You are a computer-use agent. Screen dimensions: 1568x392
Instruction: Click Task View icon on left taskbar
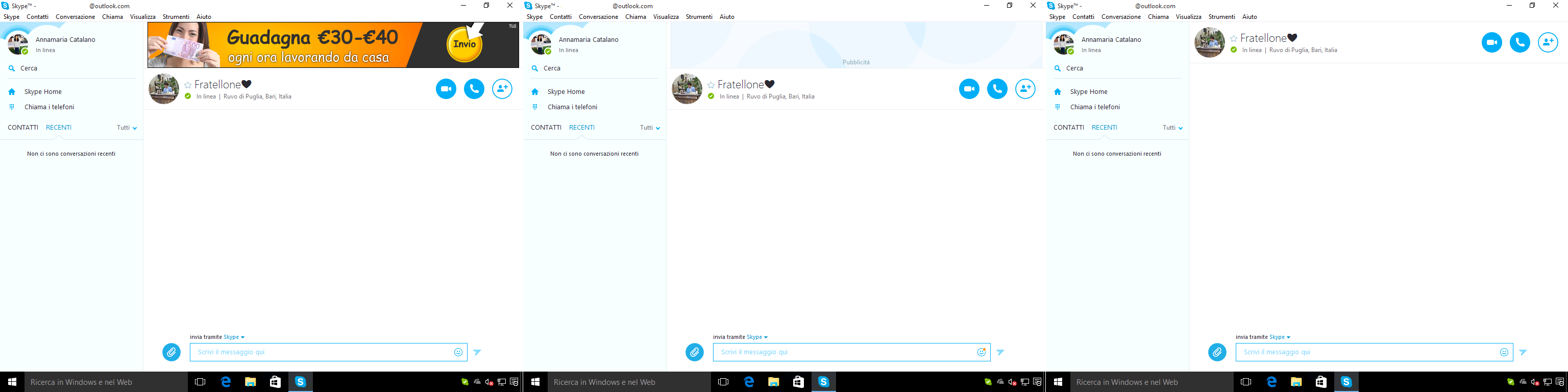(x=200, y=382)
